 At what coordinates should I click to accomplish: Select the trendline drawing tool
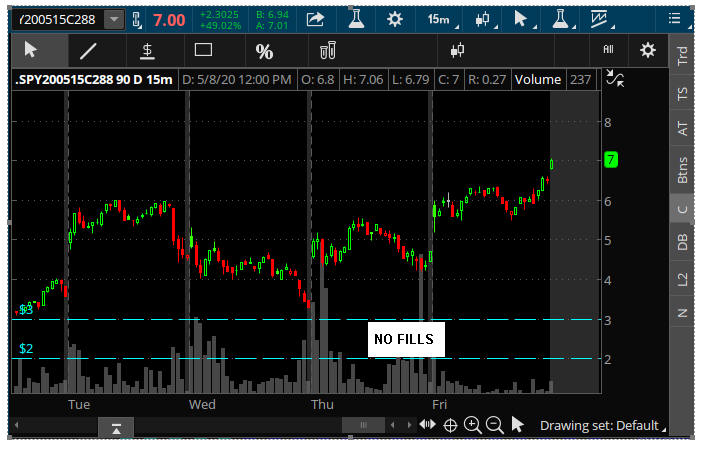88,51
